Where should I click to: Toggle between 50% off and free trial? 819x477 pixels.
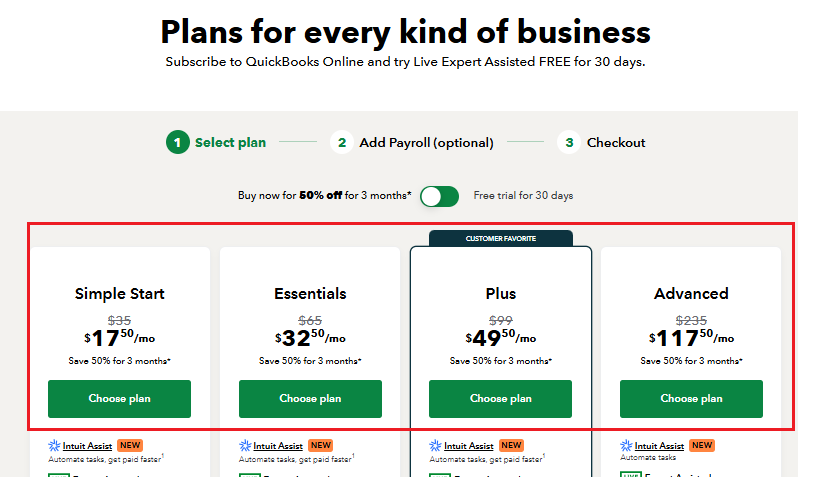pos(440,196)
